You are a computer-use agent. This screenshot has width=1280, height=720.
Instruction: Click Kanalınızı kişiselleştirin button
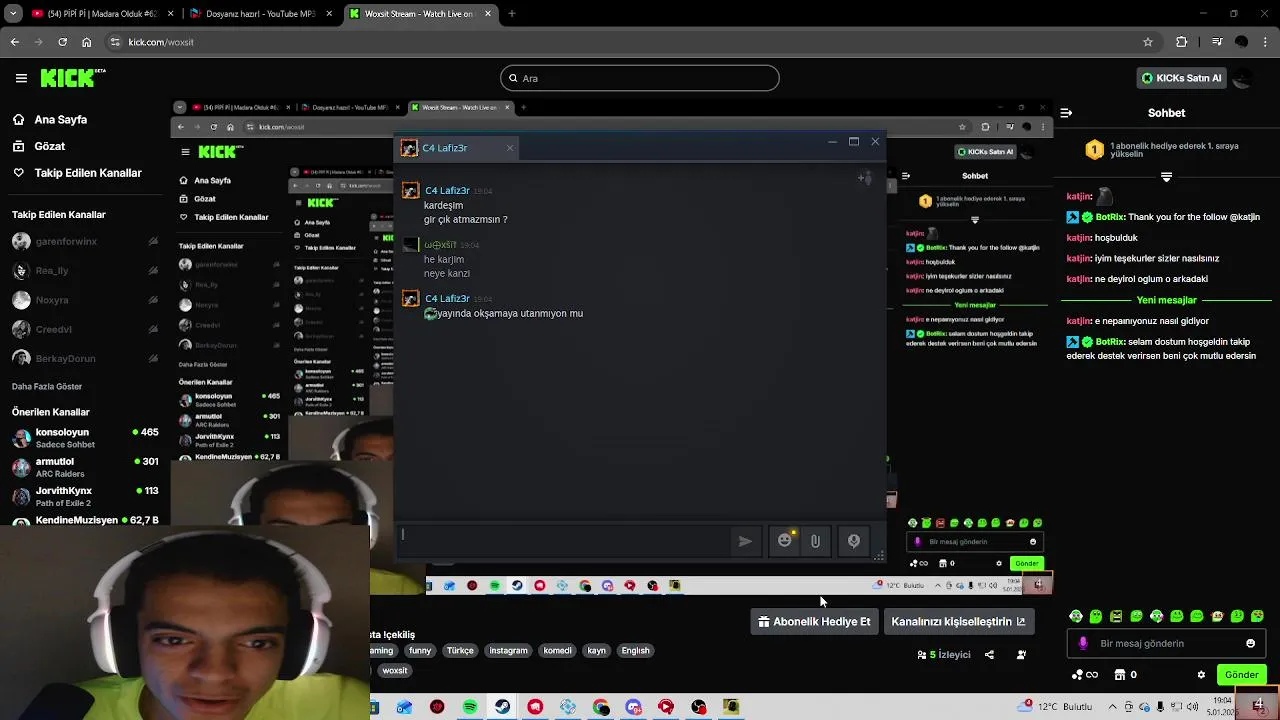(958, 621)
